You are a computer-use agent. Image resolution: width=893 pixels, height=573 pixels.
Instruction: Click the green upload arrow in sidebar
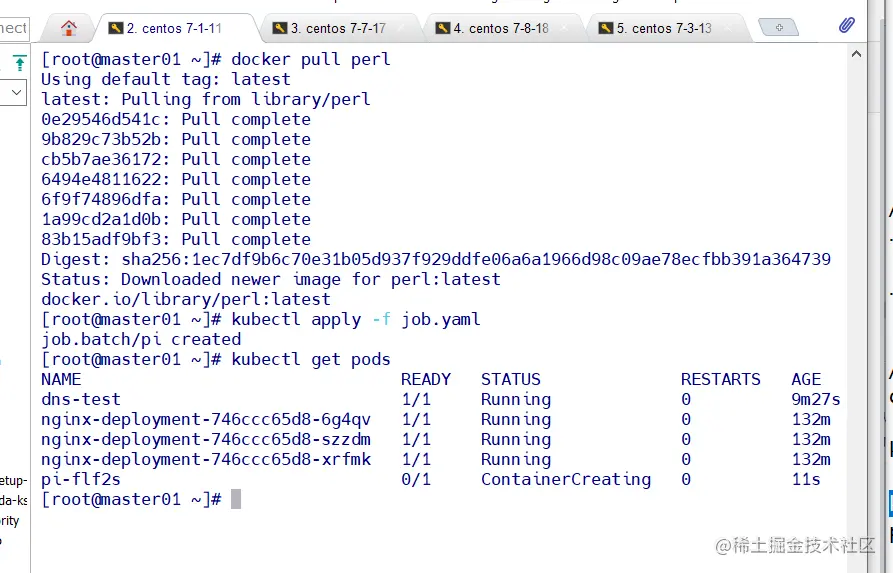coord(18,63)
